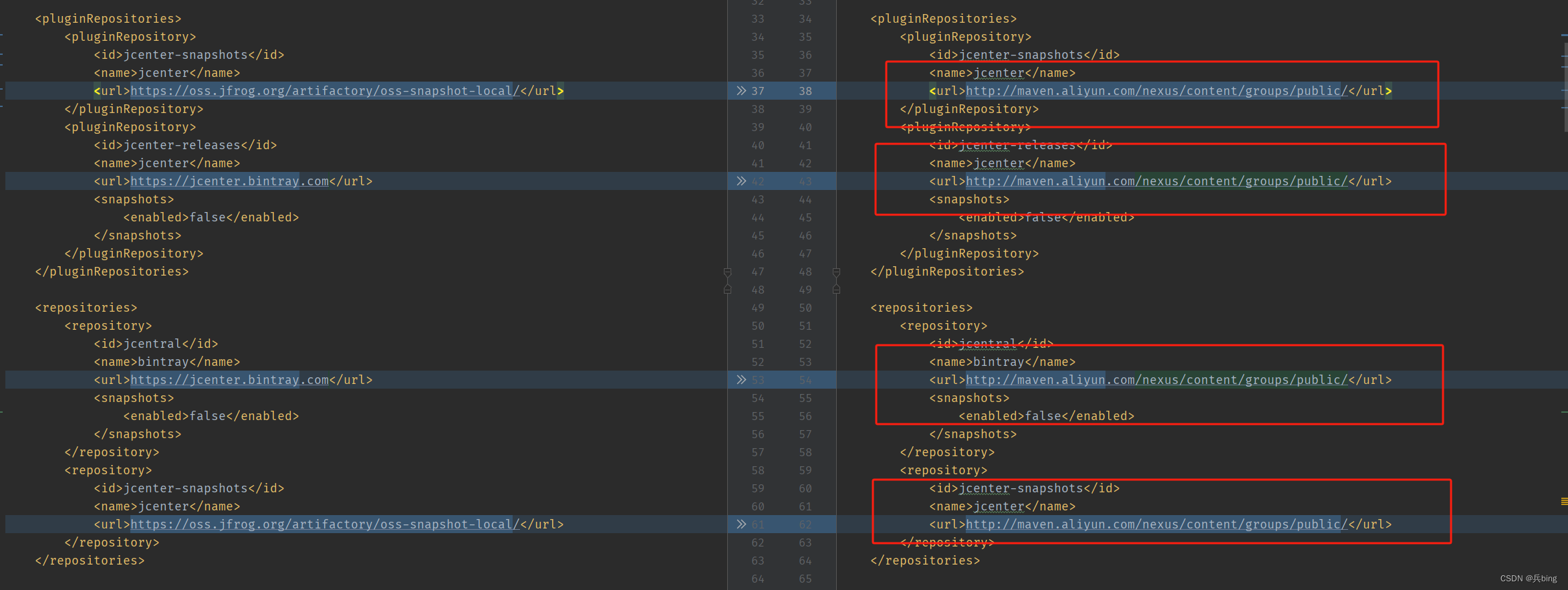Open left oss.jfrog.org URL on line 61
Screen dimensions: 1568x590
coord(325,524)
